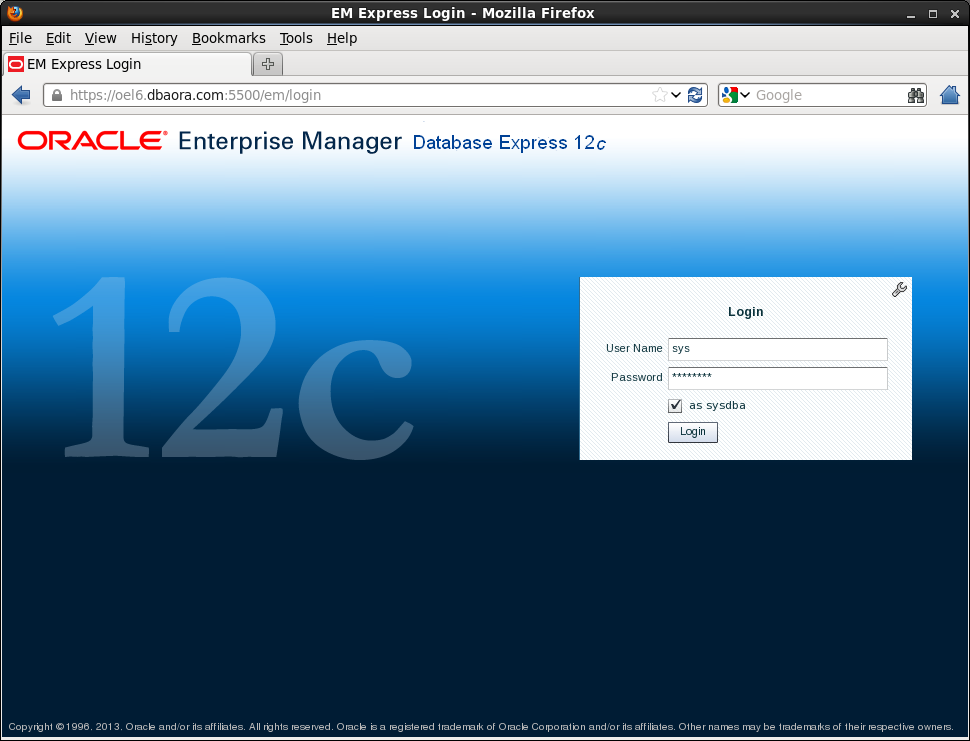Open the Tools menu

tap(296, 38)
